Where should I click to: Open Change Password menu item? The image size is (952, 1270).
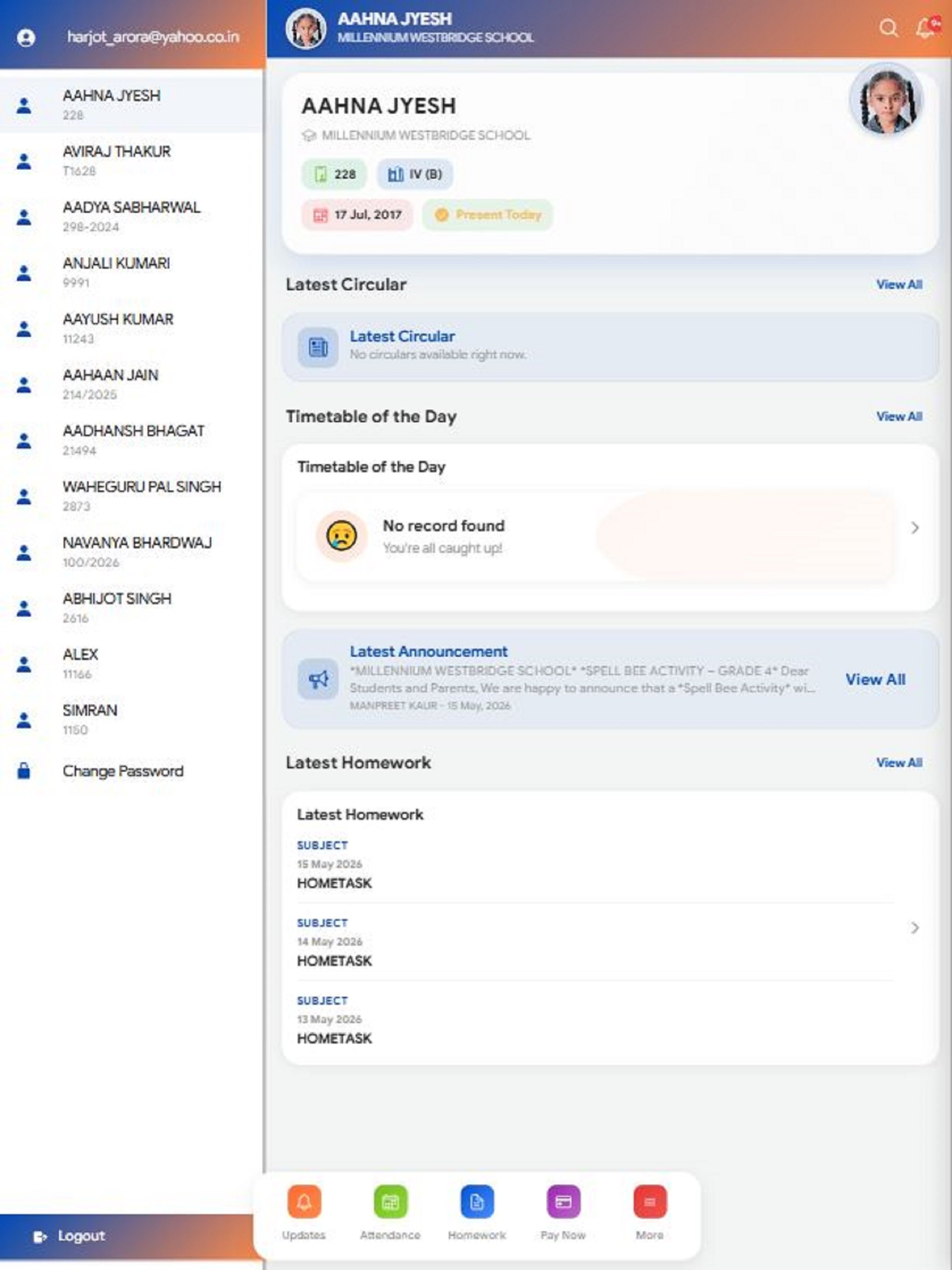tap(131, 771)
